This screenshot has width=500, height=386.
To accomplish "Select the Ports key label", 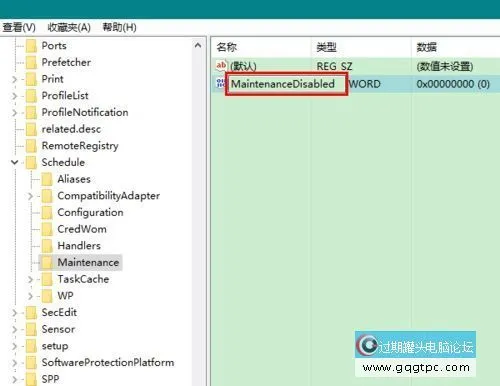I will pyautogui.click(x=54, y=46).
